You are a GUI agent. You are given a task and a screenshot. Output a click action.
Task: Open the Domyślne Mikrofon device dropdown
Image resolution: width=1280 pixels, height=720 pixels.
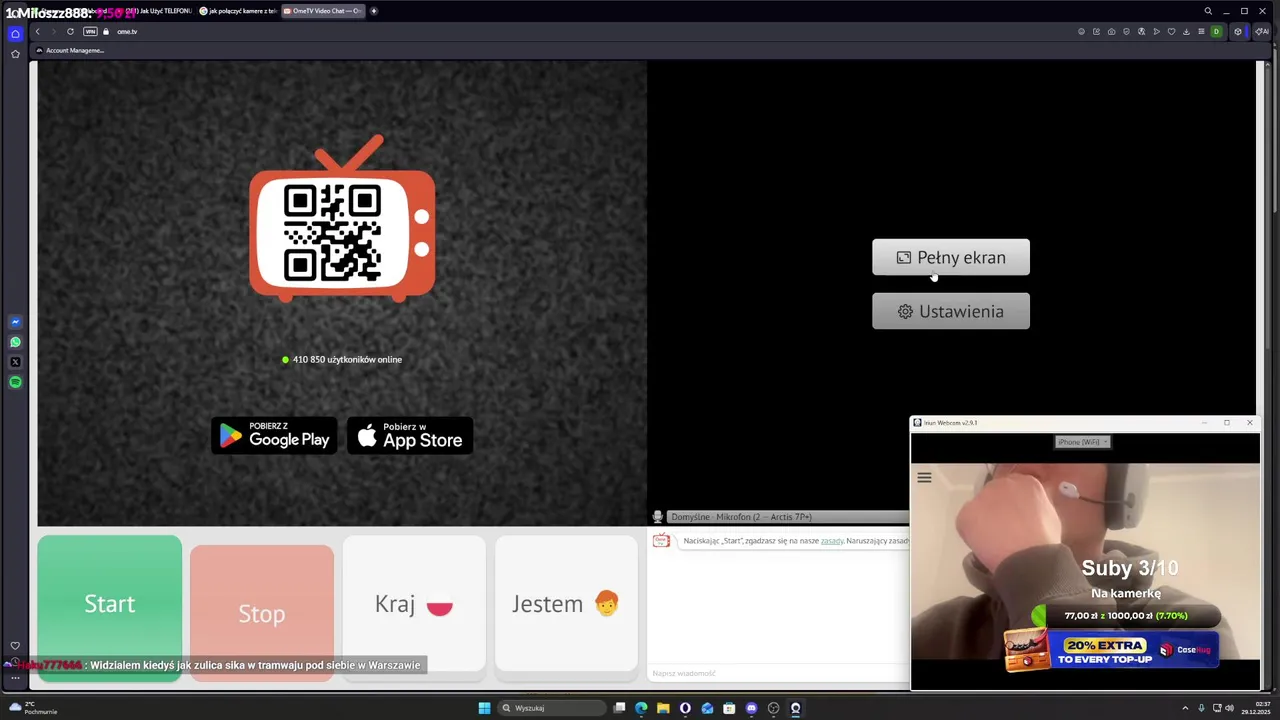click(787, 517)
